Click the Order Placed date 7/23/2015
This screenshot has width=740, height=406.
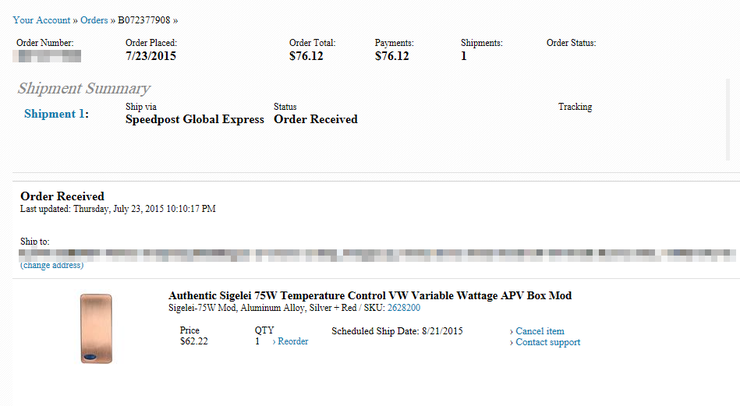tap(151, 56)
